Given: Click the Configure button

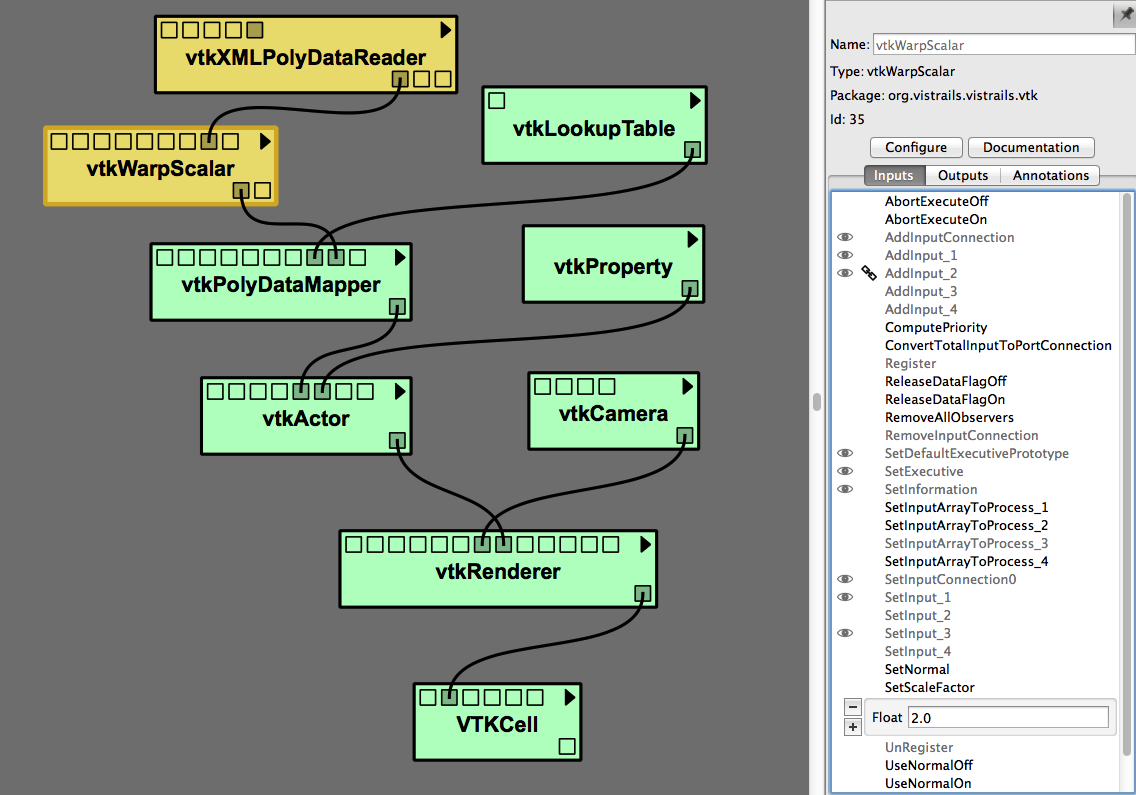Looking at the screenshot, I should click(915, 147).
